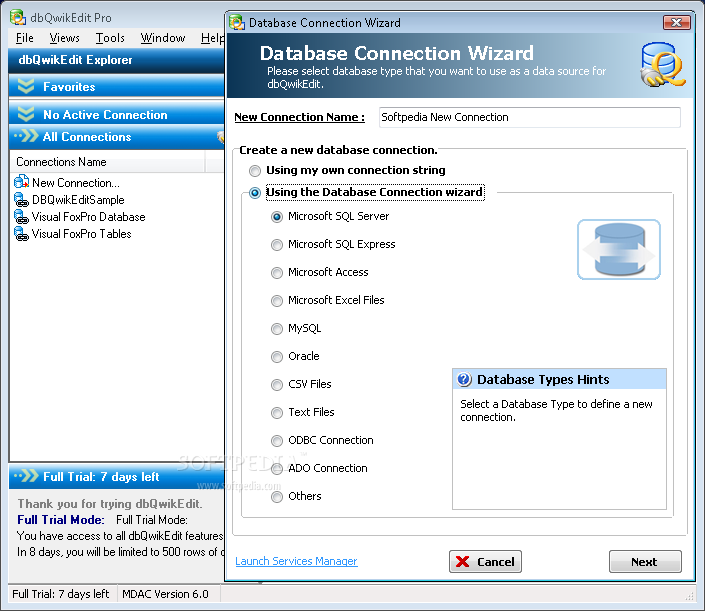Click the blue question mark hints icon
705x611 pixels.
(x=464, y=379)
